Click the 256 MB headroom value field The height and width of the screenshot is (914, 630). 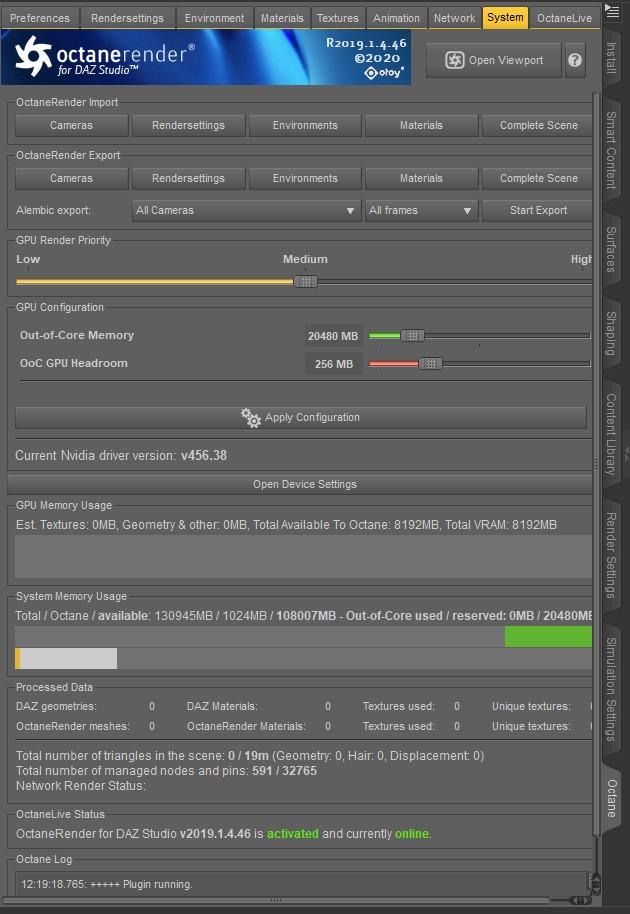click(x=333, y=364)
